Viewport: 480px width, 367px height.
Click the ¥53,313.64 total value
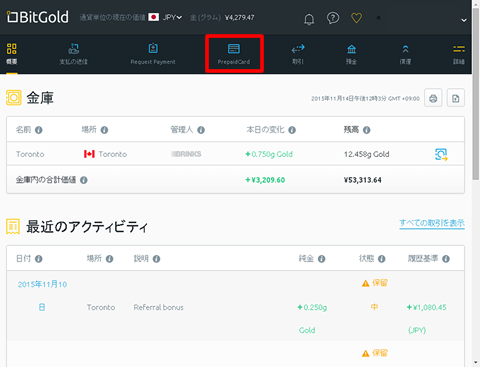point(363,180)
